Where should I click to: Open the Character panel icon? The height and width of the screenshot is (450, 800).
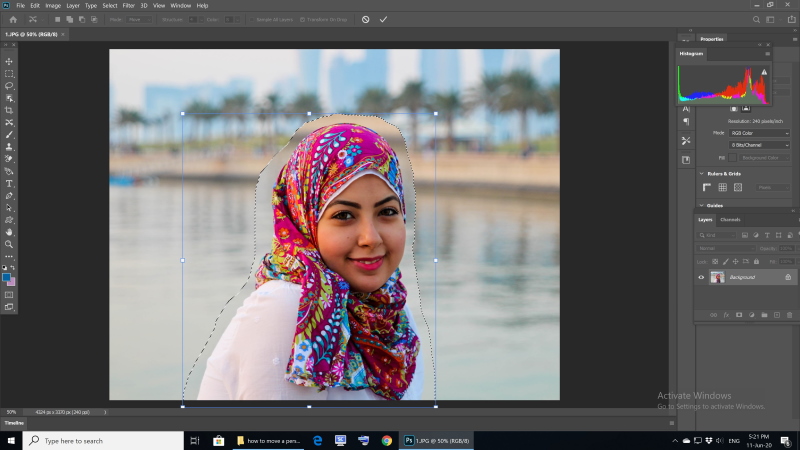pyautogui.click(x=686, y=109)
